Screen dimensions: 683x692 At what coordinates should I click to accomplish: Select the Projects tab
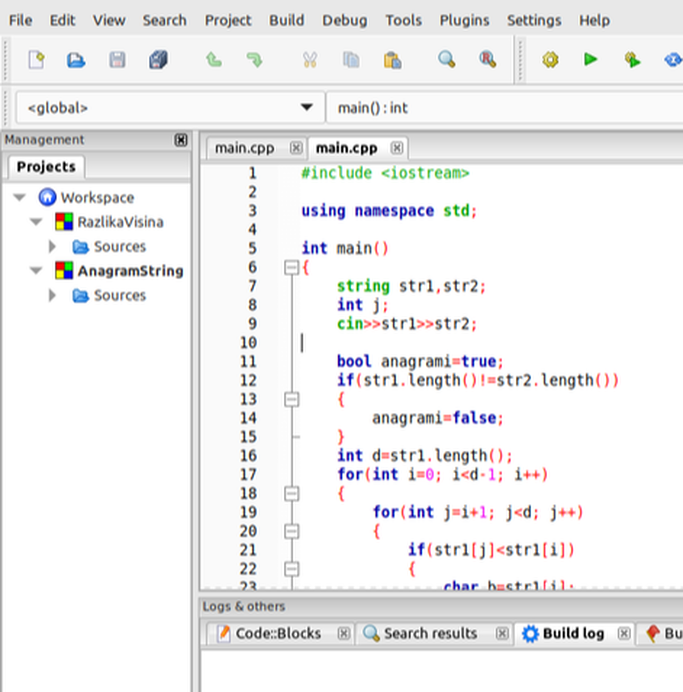pyautogui.click(x=46, y=167)
